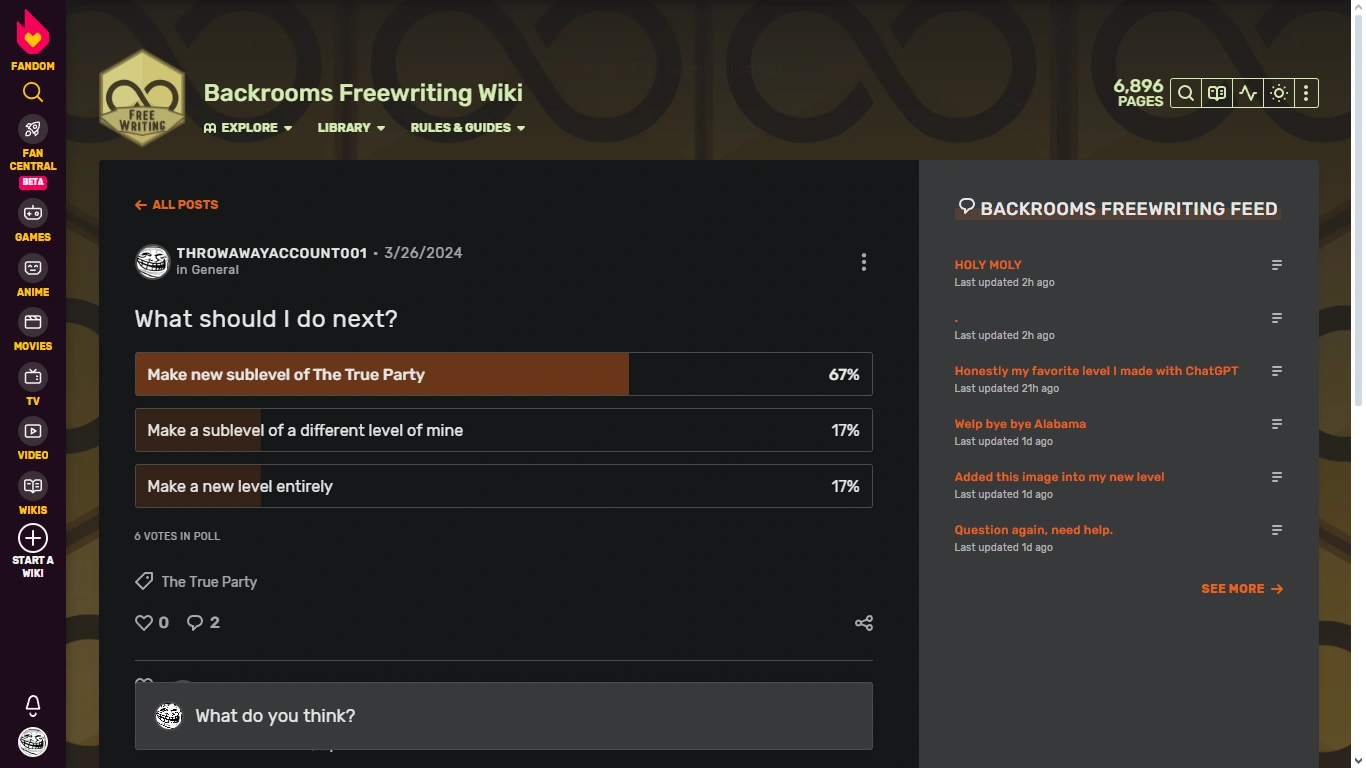This screenshot has height=768, width=1366.
Task: Click See More in the feed
Action: (1241, 589)
